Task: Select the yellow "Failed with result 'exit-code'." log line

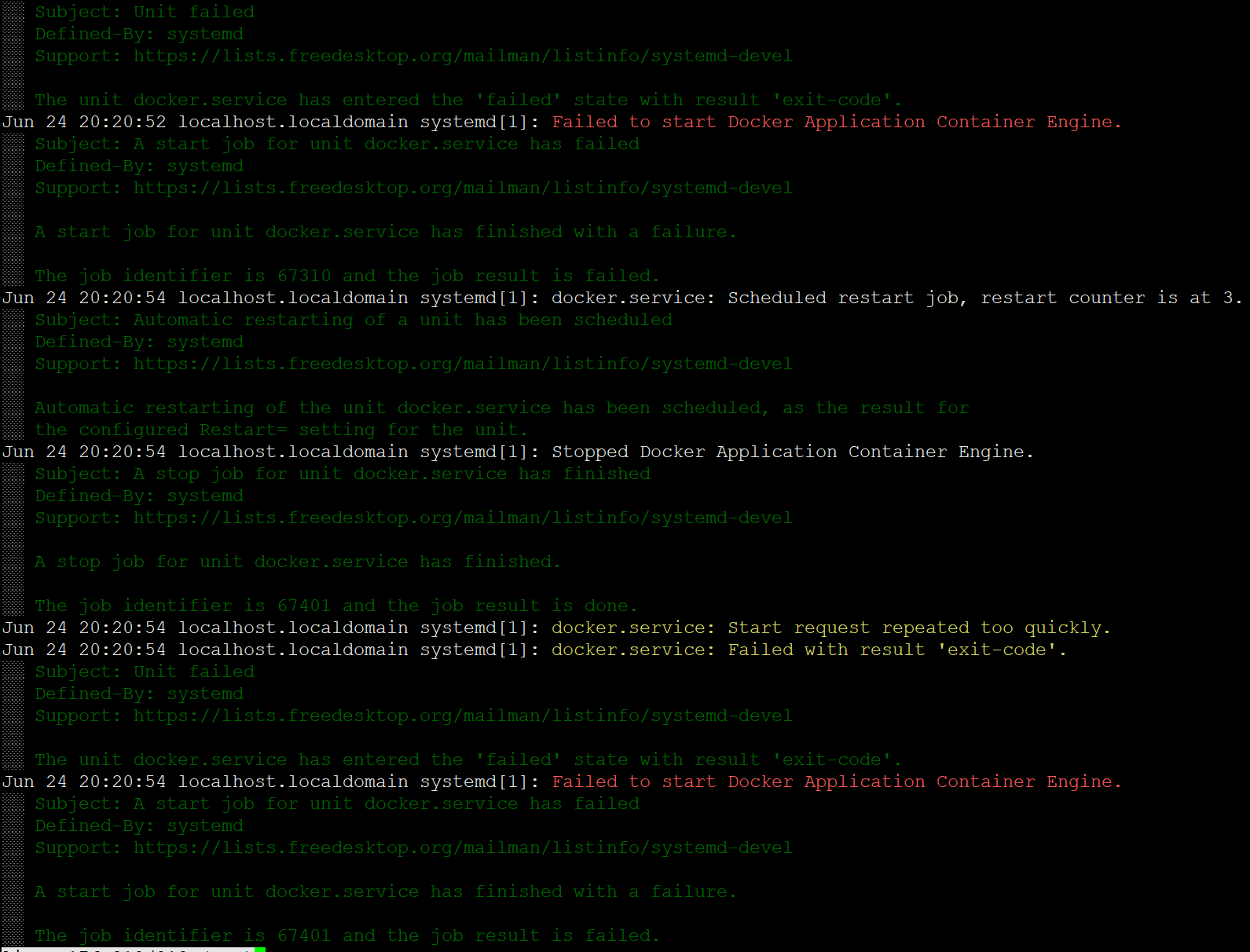Action: pos(534,650)
